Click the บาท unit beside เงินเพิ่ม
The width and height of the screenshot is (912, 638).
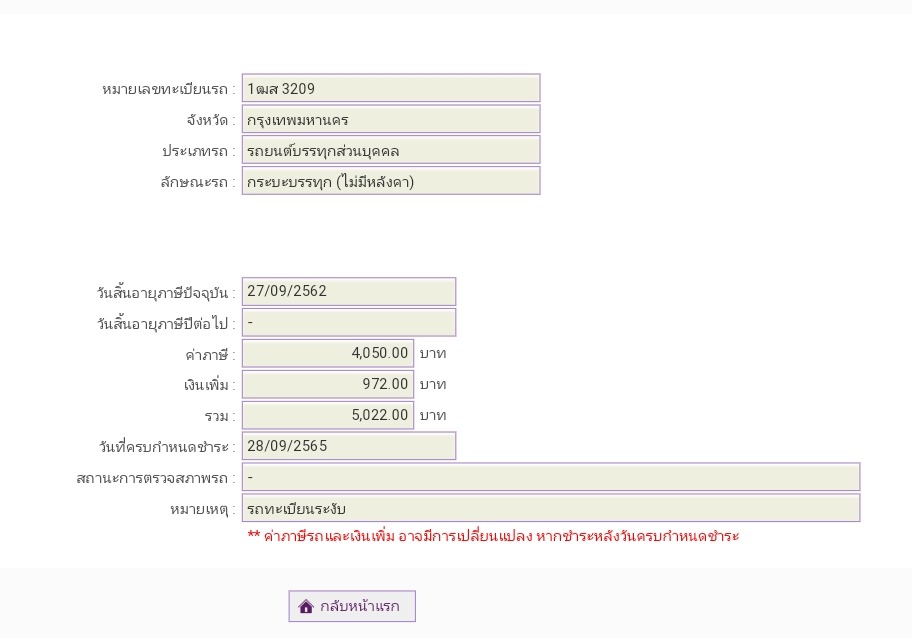[x=433, y=384]
